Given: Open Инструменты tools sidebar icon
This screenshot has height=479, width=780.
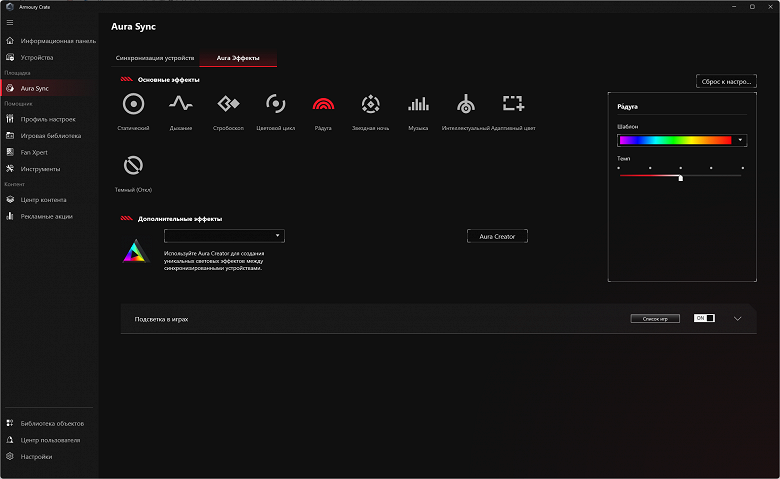Looking at the screenshot, I should click(10, 169).
